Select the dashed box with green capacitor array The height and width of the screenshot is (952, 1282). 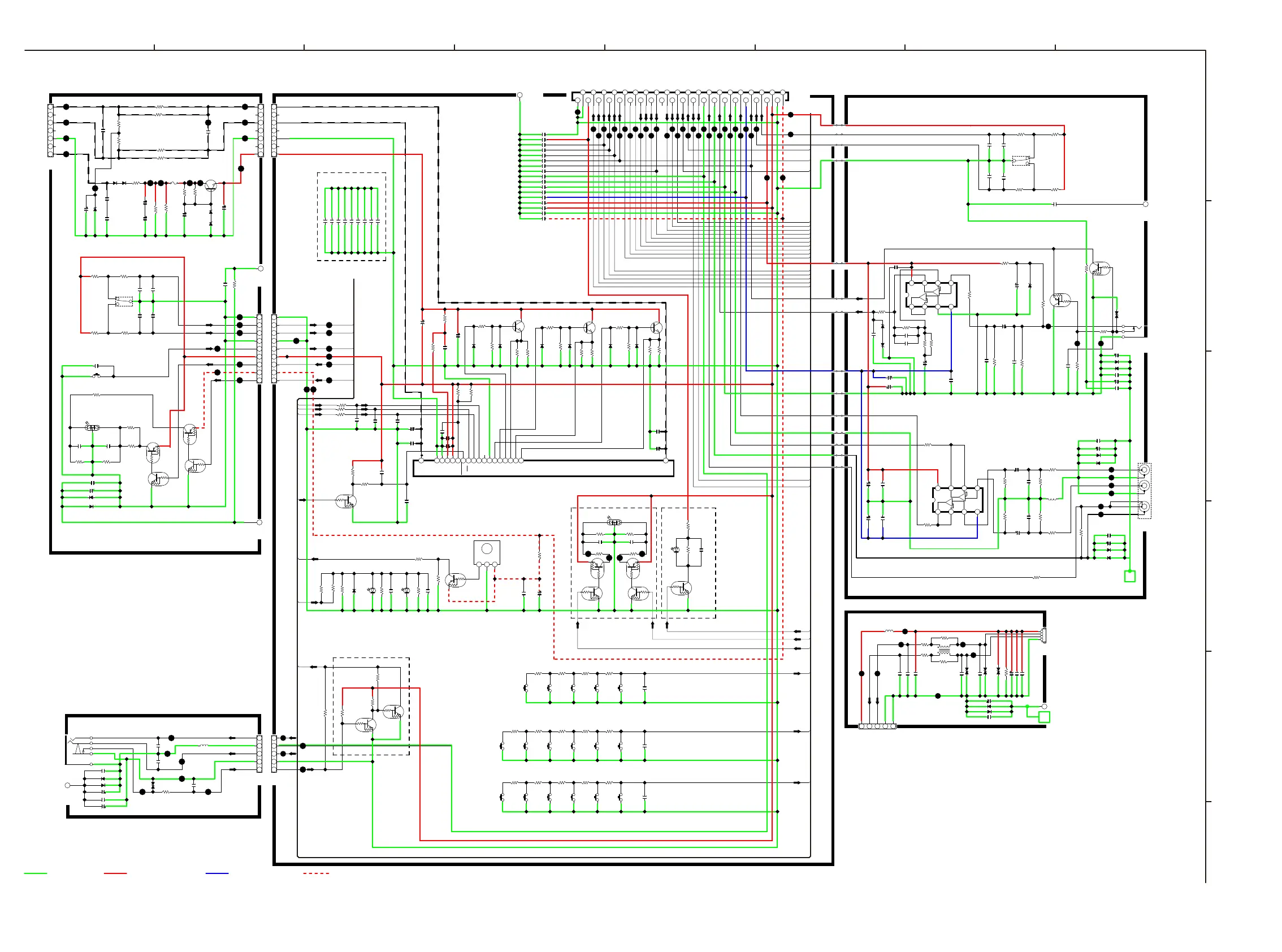[x=352, y=217]
